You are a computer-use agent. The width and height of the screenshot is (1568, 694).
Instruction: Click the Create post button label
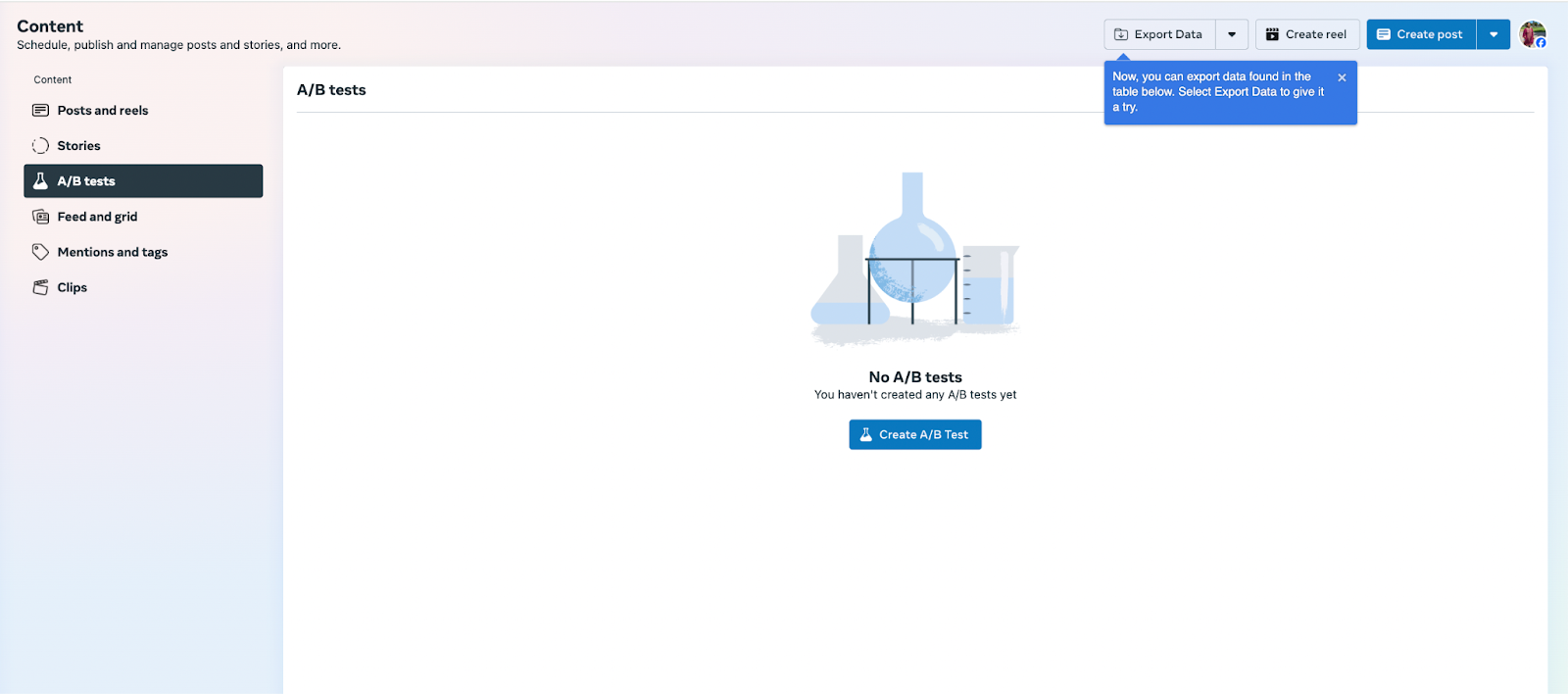click(1429, 34)
